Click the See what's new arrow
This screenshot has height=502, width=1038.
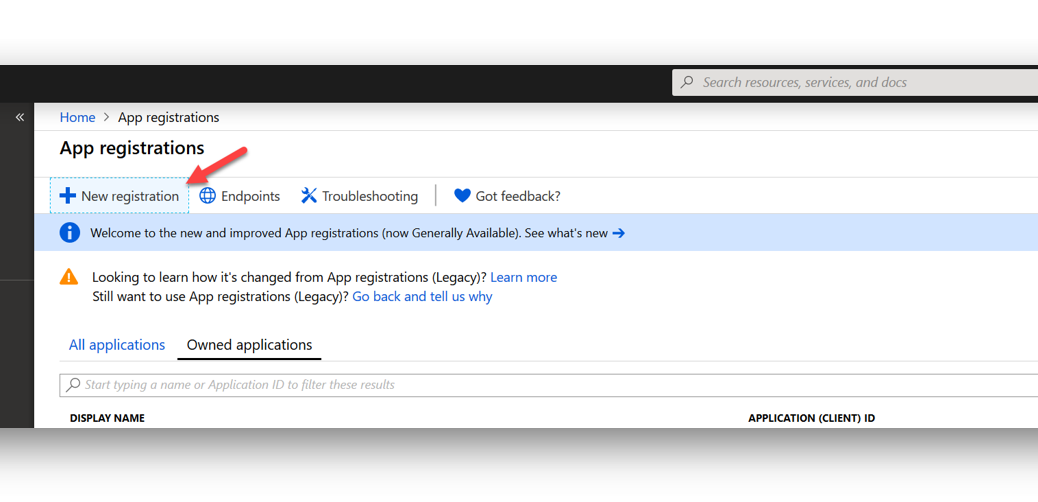point(618,233)
